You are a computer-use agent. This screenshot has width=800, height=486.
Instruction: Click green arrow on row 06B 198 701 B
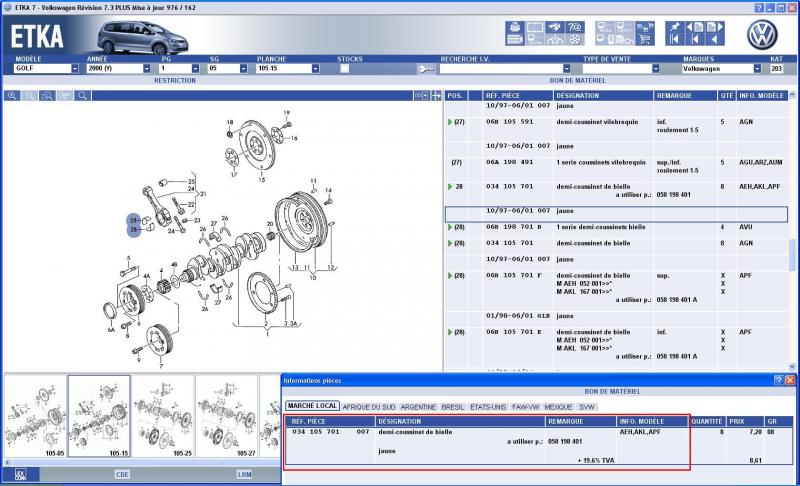pos(450,227)
